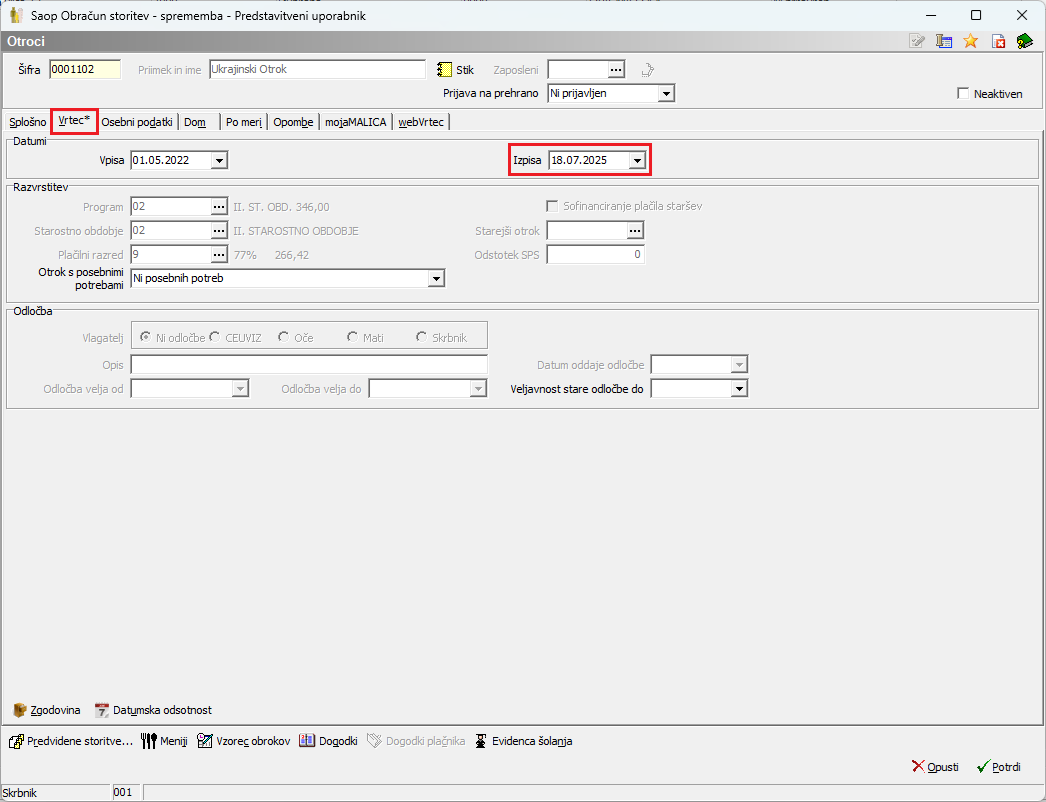Open lookup button for Plačilni razred

coord(219,255)
